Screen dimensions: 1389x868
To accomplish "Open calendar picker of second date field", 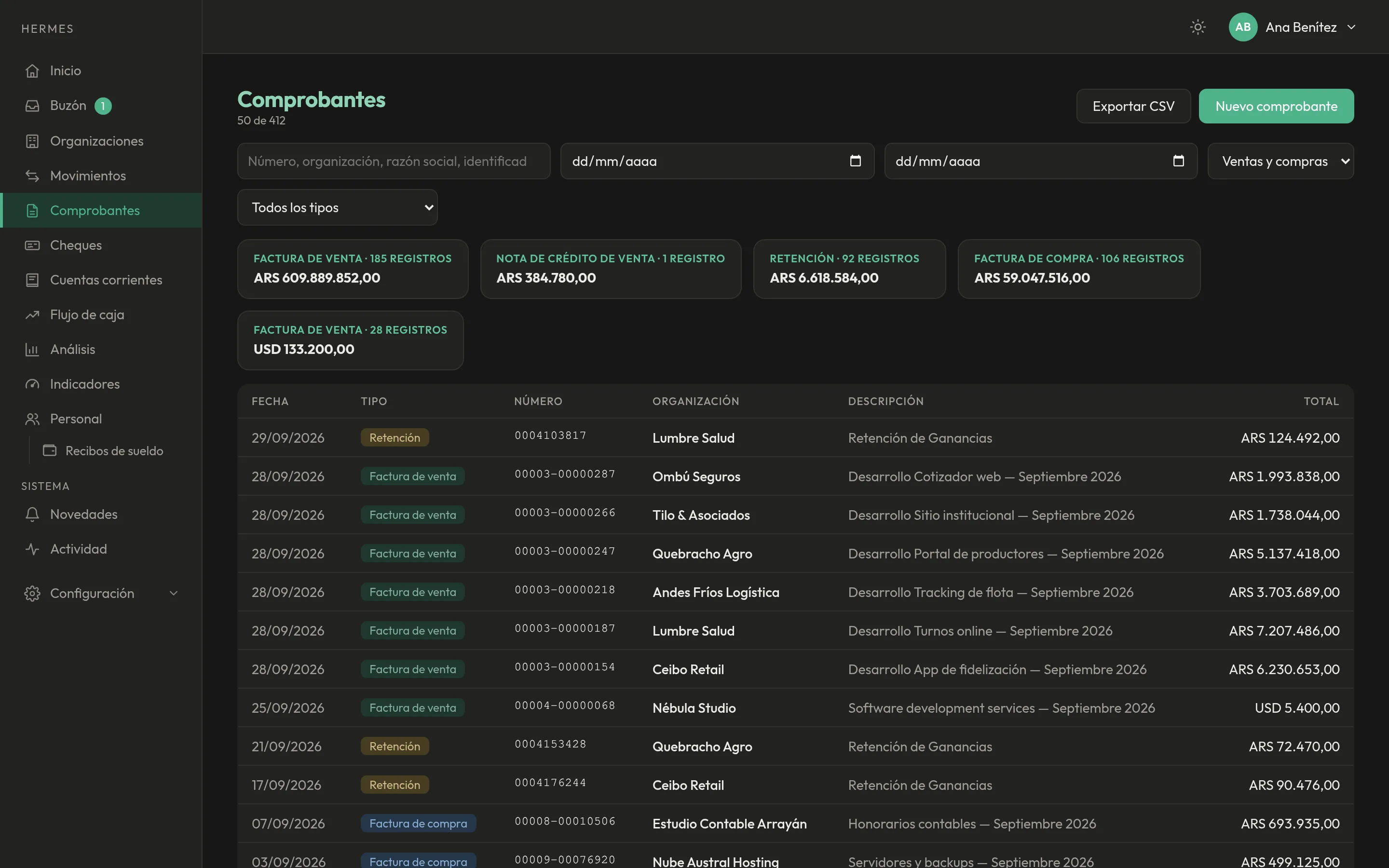I will [1178, 161].
